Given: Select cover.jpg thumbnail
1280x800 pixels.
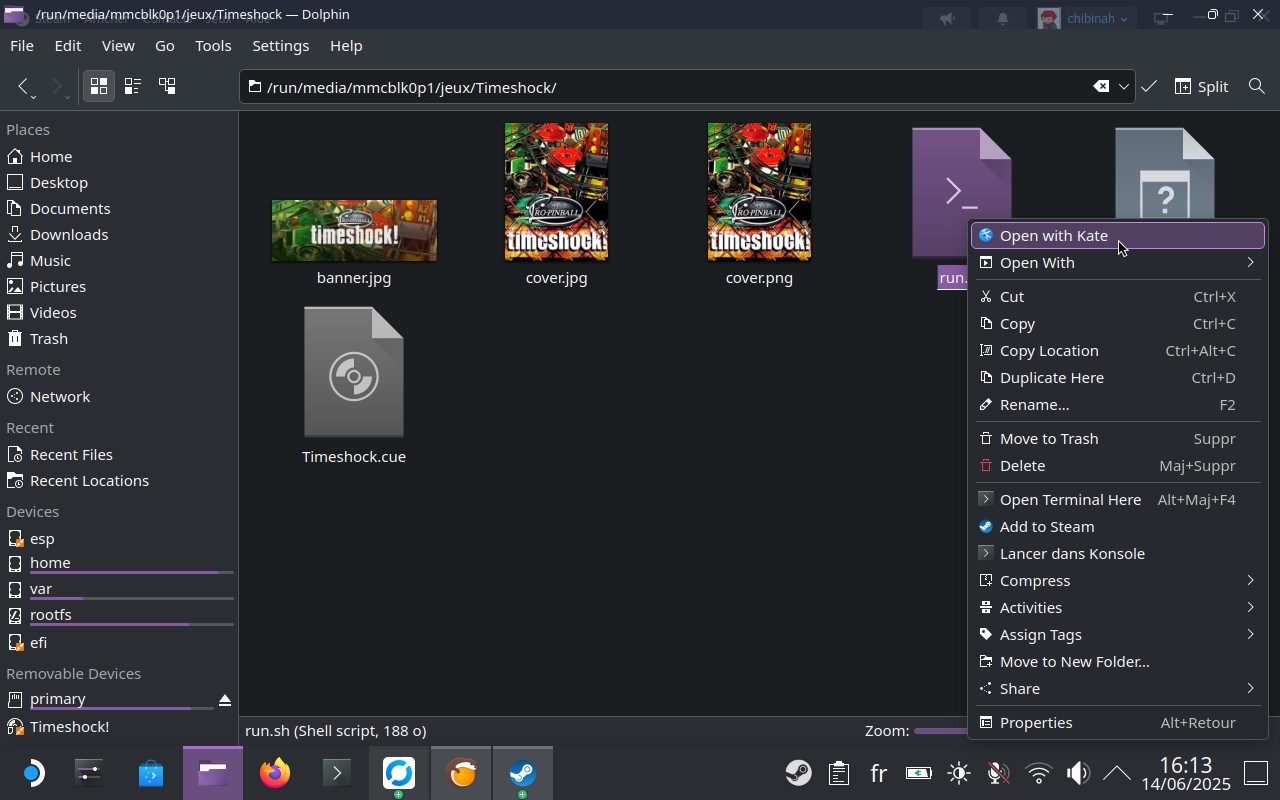Looking at the screenshot, I should 556,191.
